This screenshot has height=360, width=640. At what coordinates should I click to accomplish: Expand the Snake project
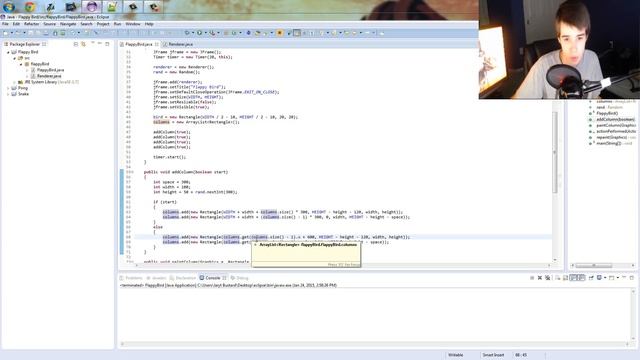coord(8,94)
